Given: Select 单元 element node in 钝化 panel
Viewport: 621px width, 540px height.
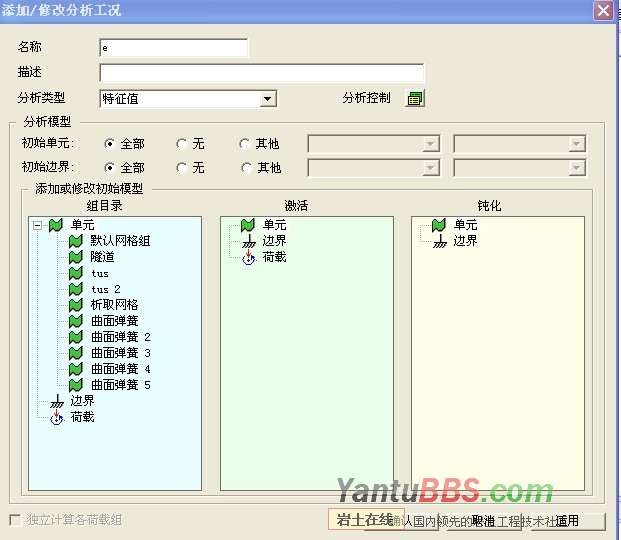Looking at the screenshot, I should 465,225.
